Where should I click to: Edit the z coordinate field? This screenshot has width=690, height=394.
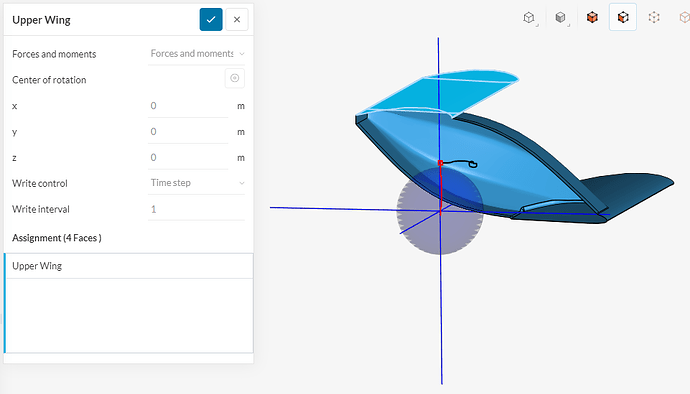tap(188, 158)
